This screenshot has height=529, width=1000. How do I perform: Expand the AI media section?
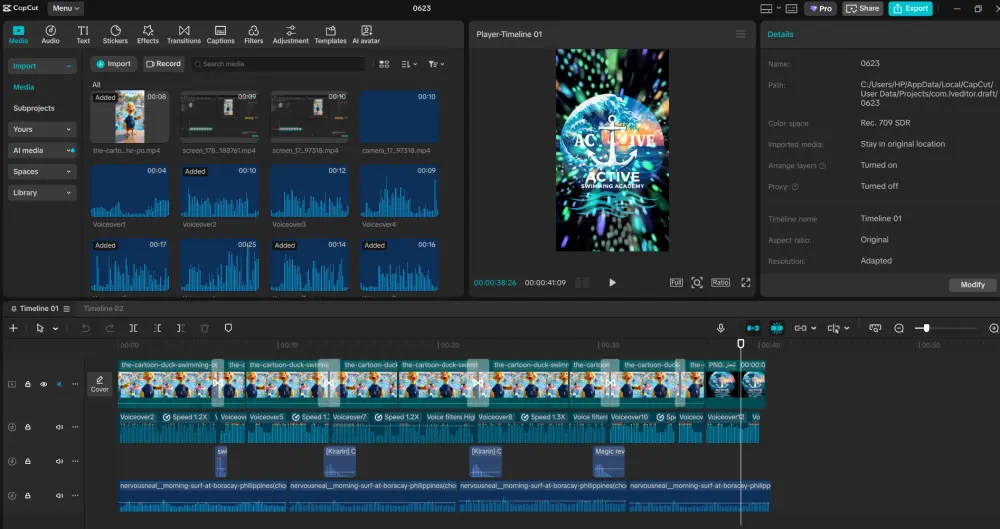coord(42,150)
